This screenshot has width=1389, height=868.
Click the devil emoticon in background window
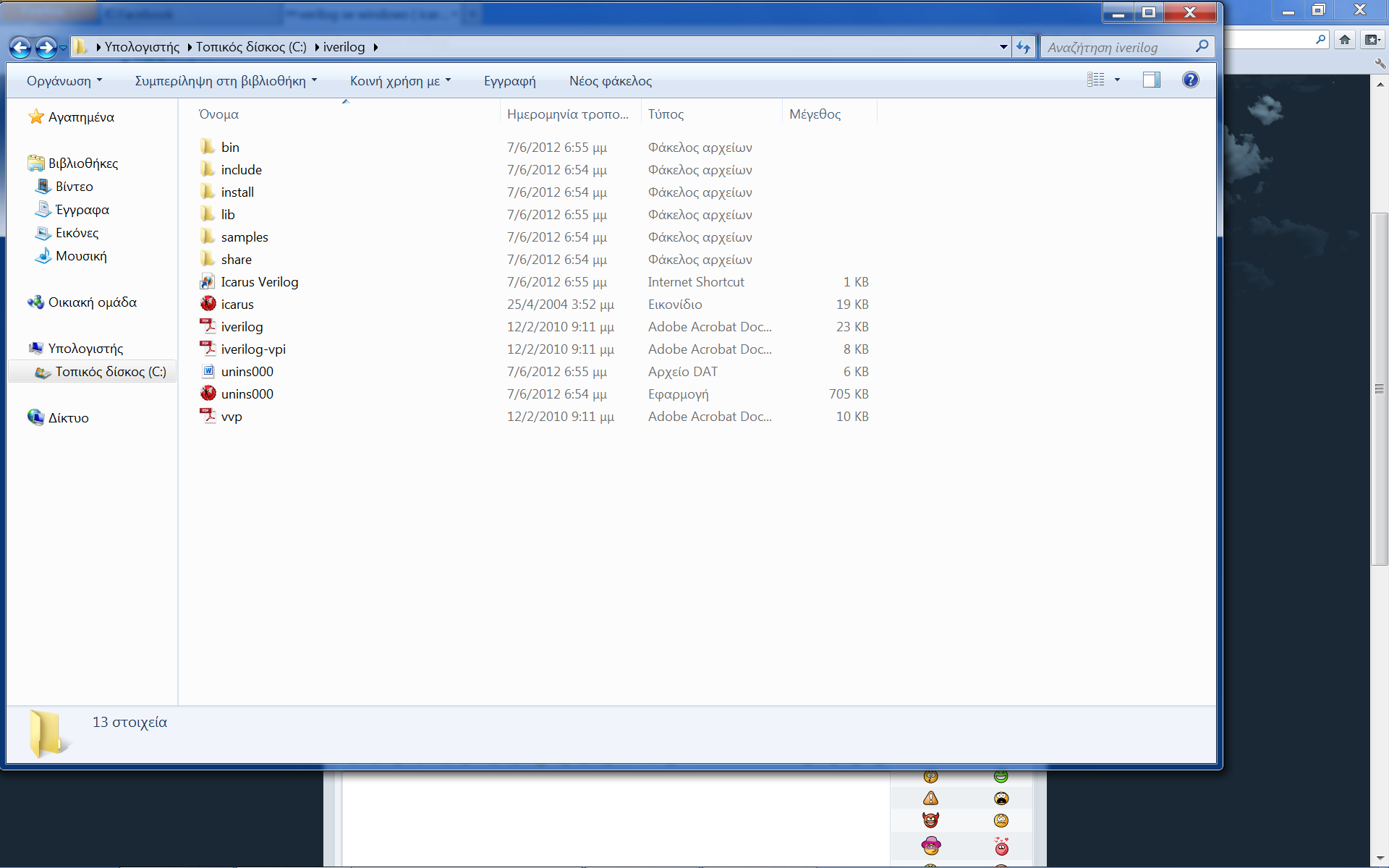pos(930,820)
